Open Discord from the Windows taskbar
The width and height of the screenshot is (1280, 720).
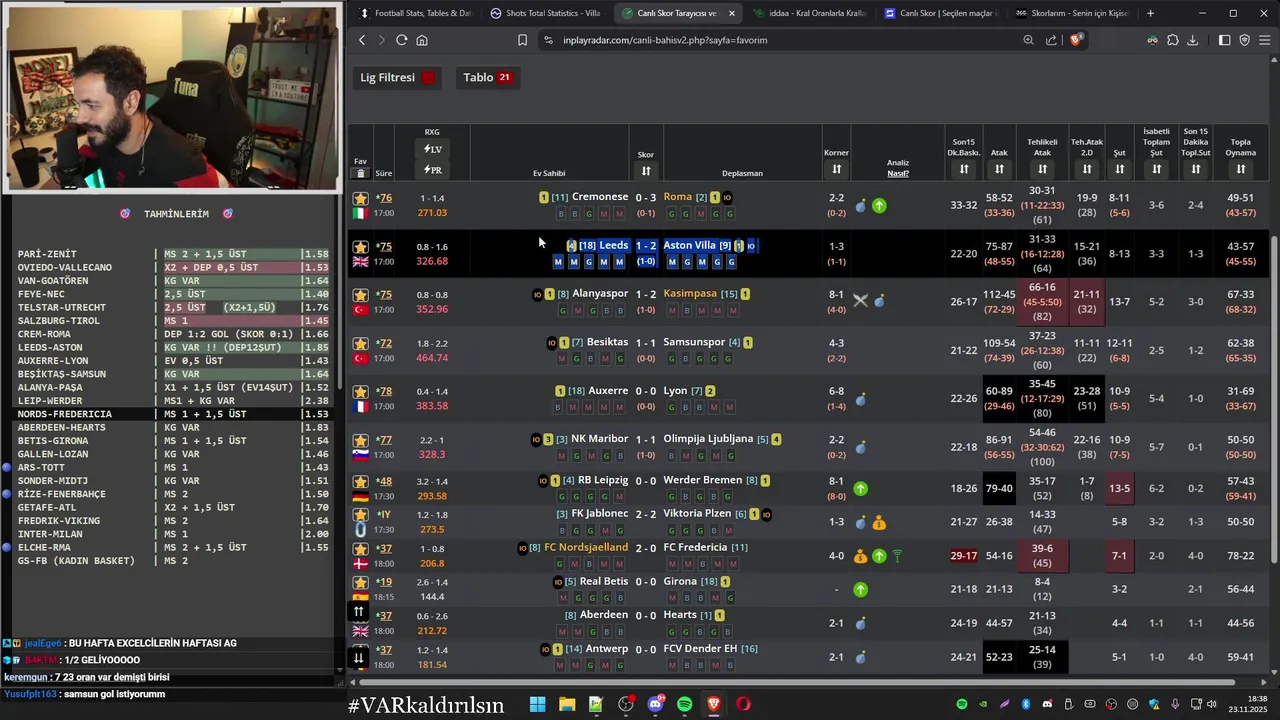(655, 704)
